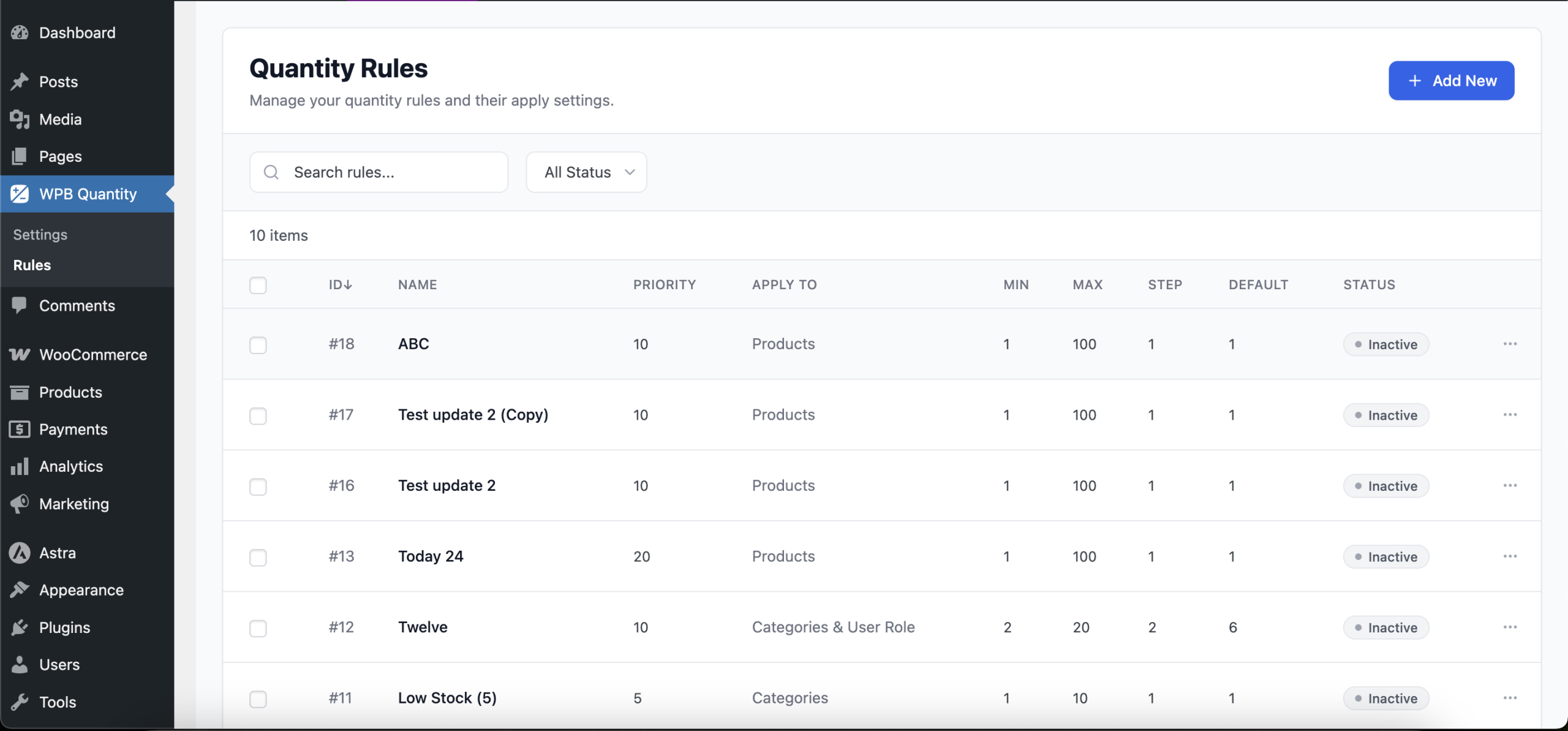
Task: Click the Plugins plug icon
Action: [20, 627]
